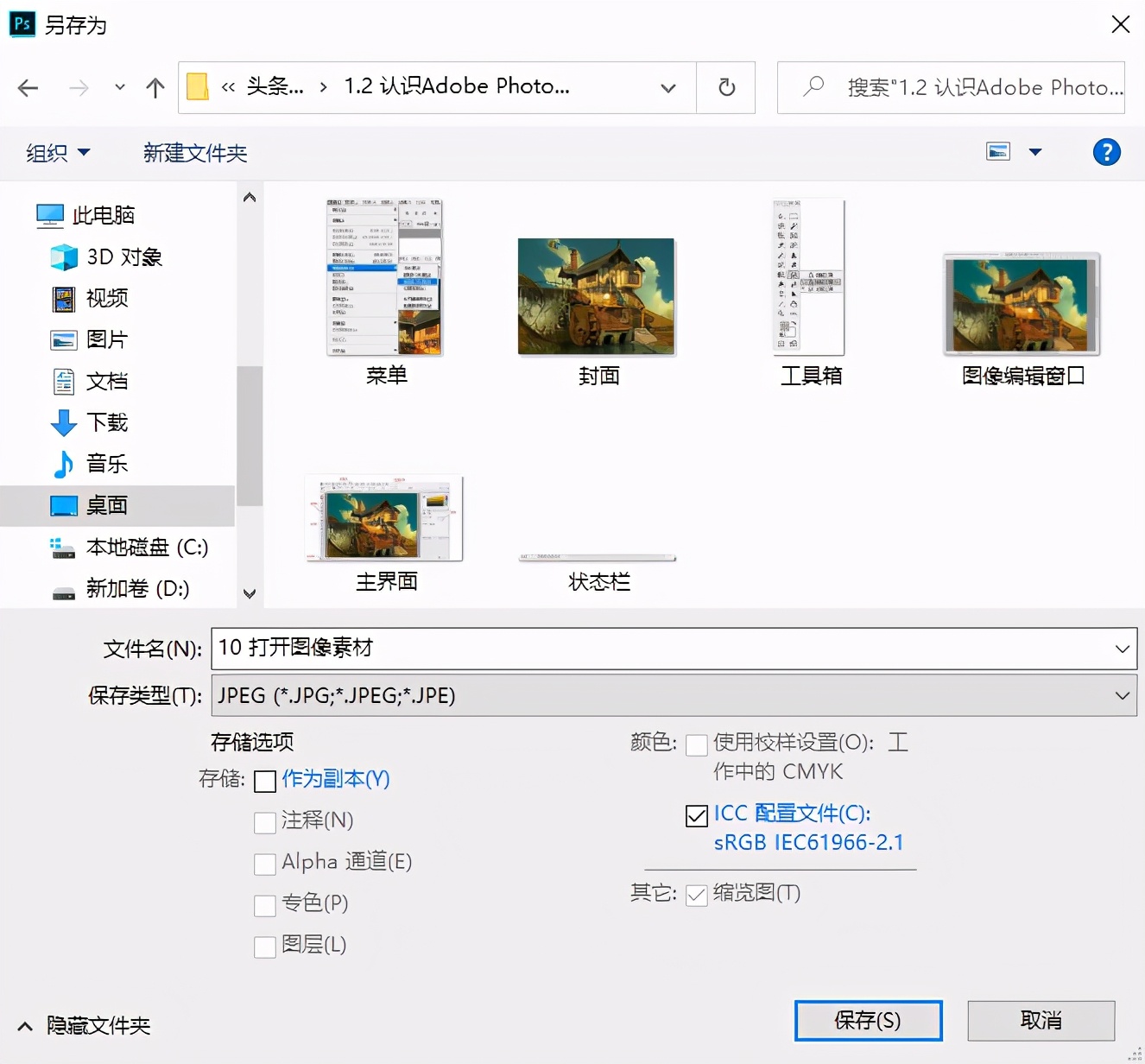Click the search magnifier icon

pyautogui.click(x=813, y=87)
